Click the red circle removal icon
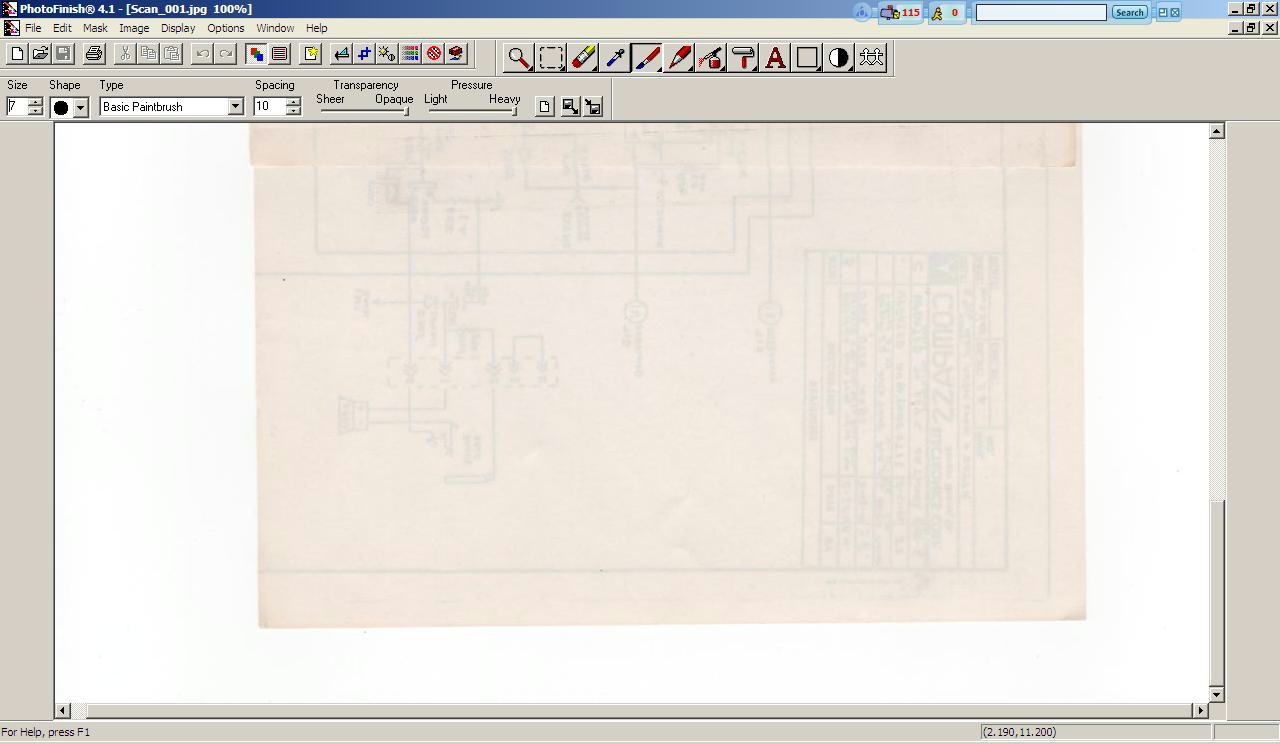This screenshot has width=1280, height=744. pyautogui.click(x=433, y=53)
